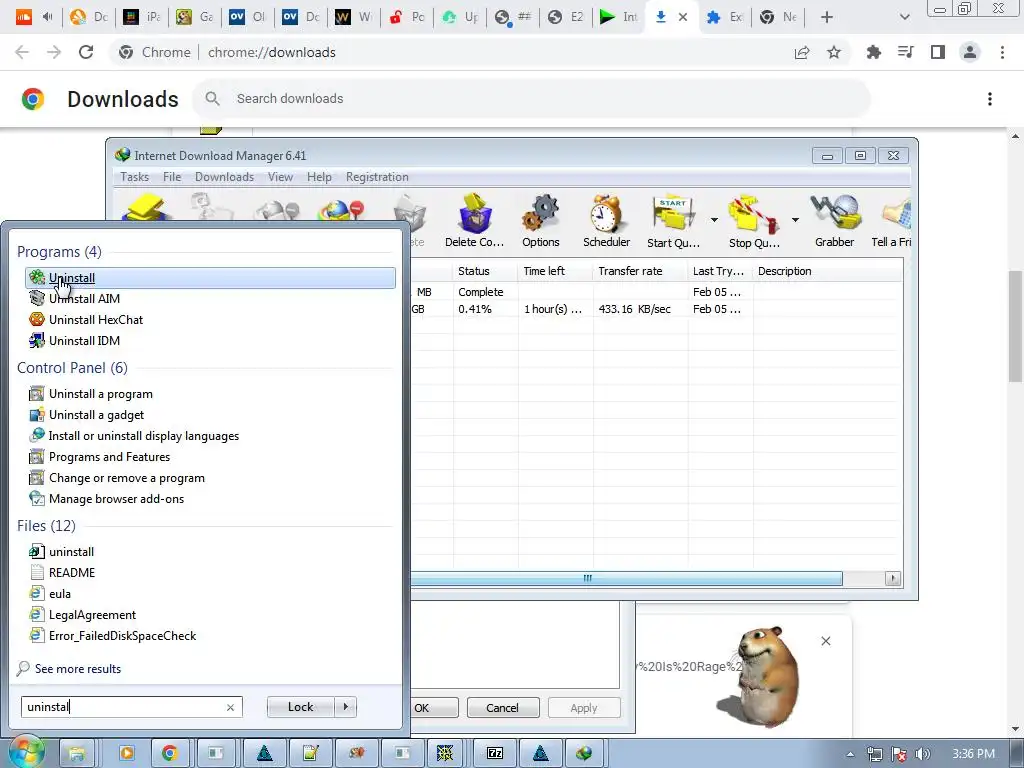The height and width of the screenshot is (768, 1024).
Task: Expand Start Queue dropdown arrow
Action: [x=714, y=220]
